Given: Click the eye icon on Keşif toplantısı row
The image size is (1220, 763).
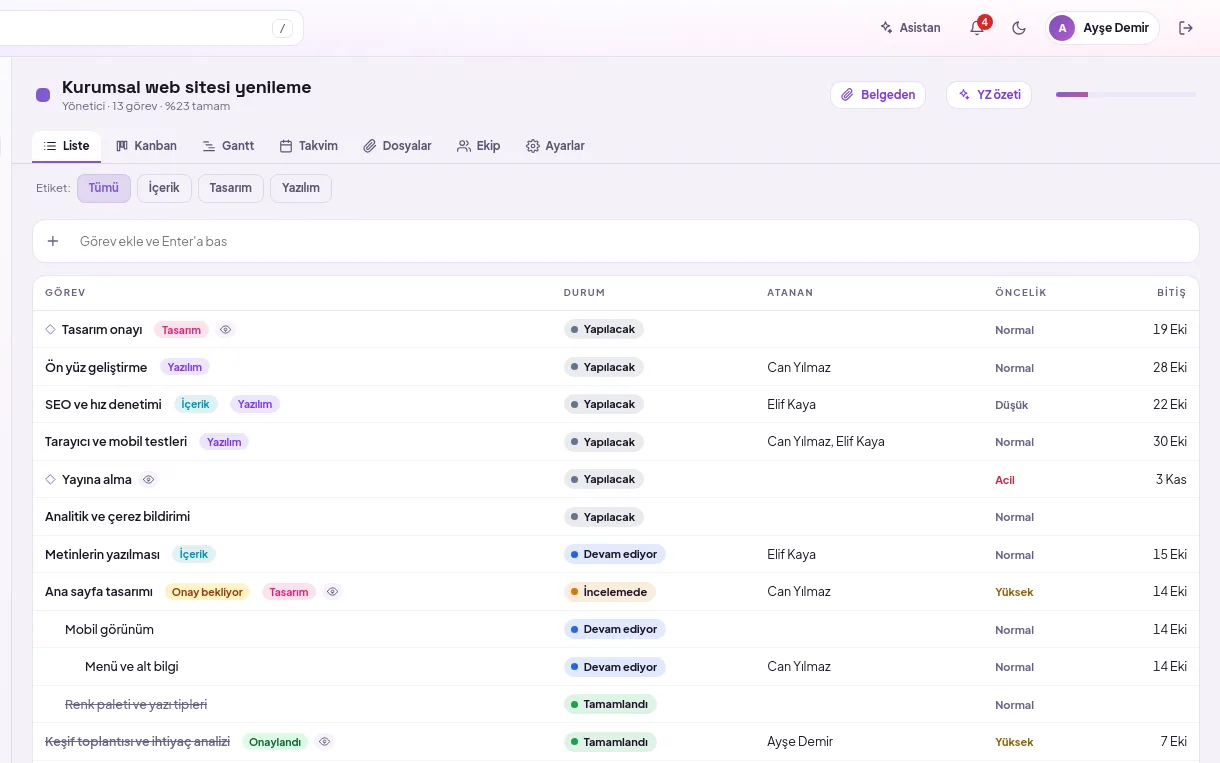Looking at the screenshot, I should pos(325,742).
